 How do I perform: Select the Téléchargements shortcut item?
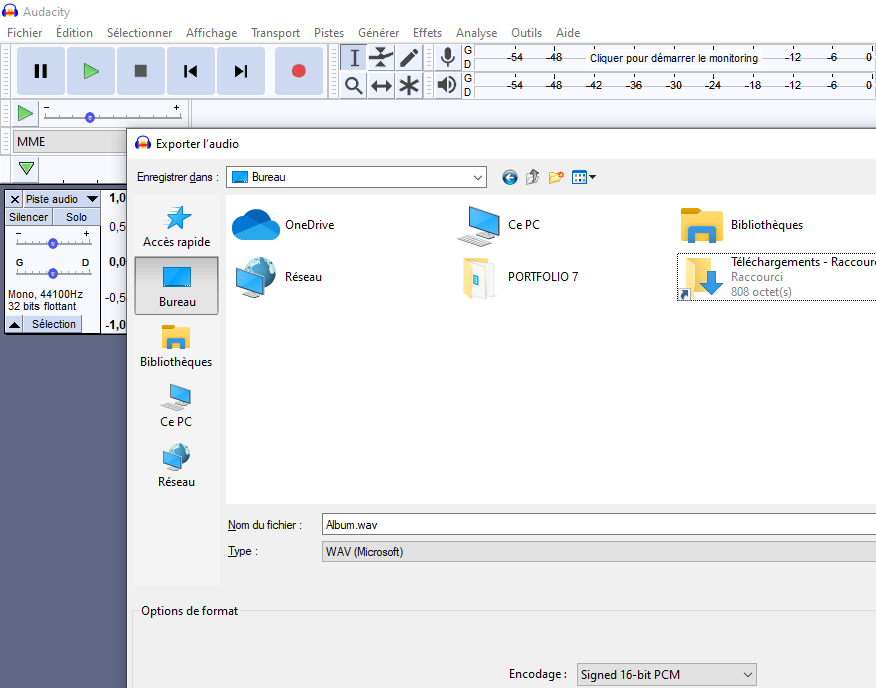coord(777,277)
